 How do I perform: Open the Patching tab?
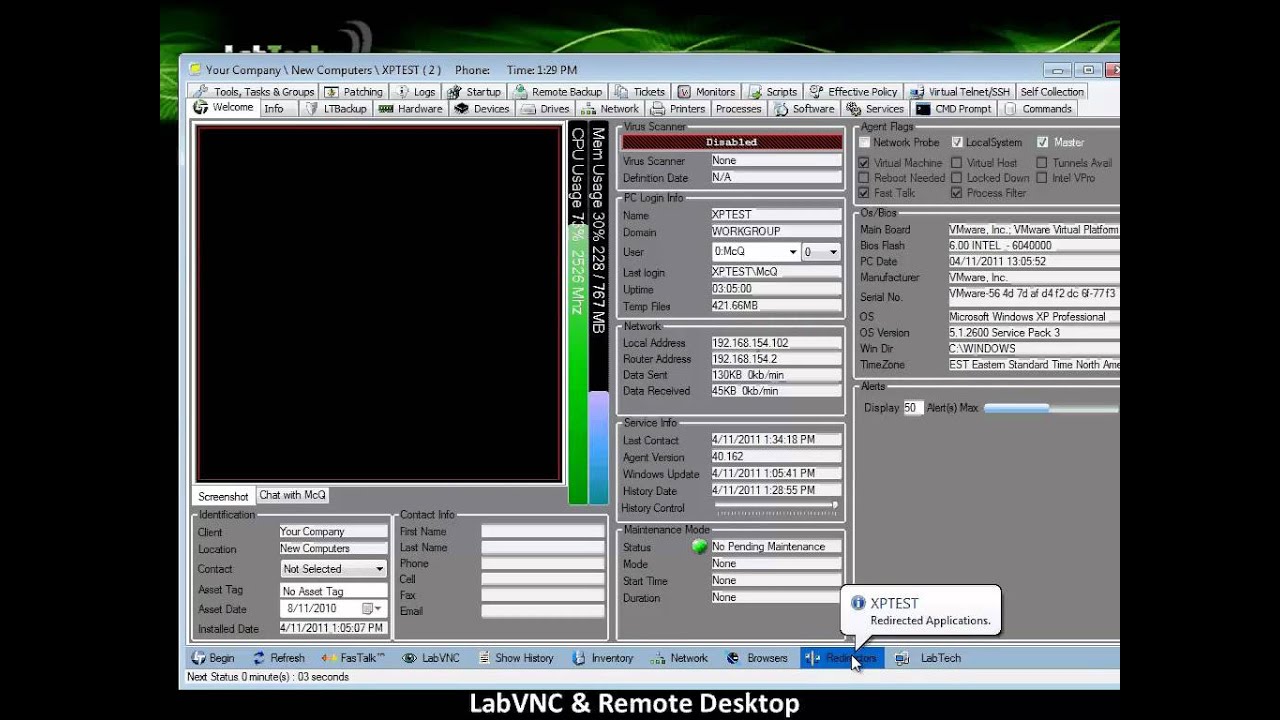354,91
